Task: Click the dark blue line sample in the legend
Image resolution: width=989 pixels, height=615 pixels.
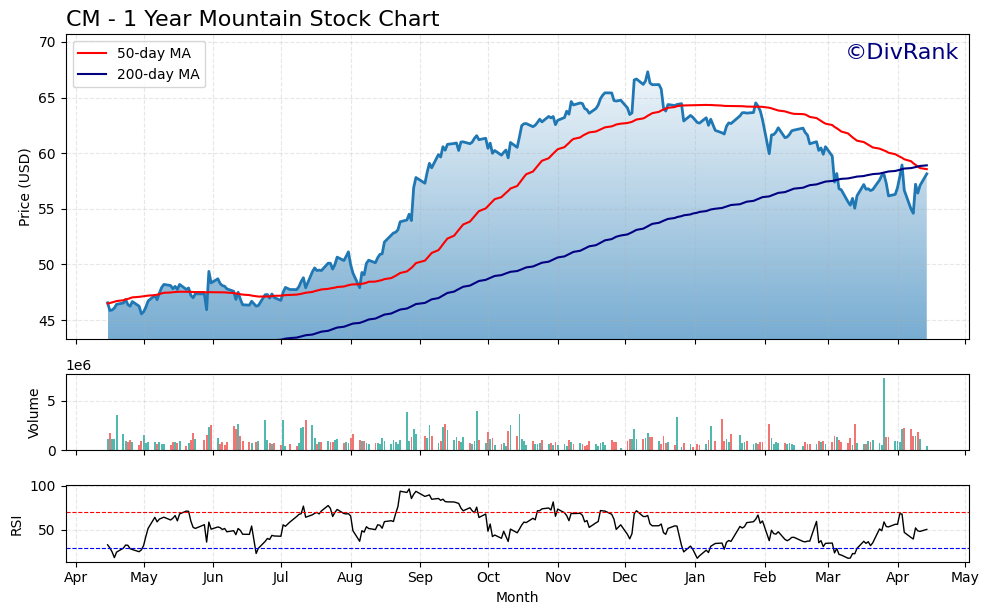Action: tap(92, 74)
